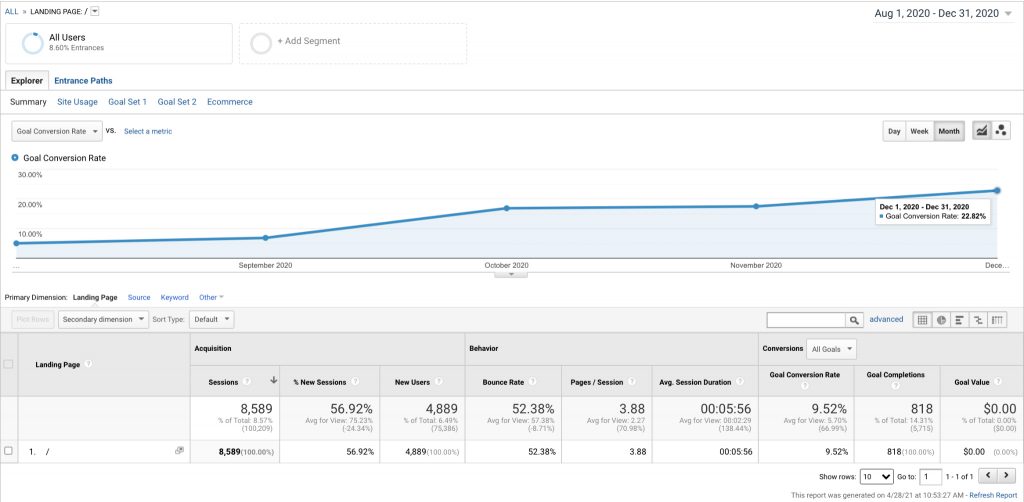Click the Go to page number field

pos(931,477)
